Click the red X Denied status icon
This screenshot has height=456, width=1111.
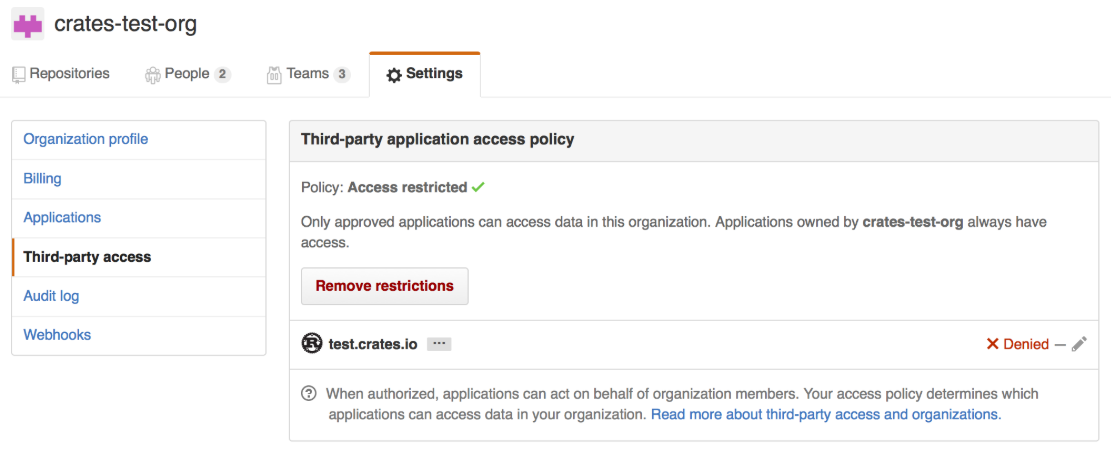pos(993,344)
